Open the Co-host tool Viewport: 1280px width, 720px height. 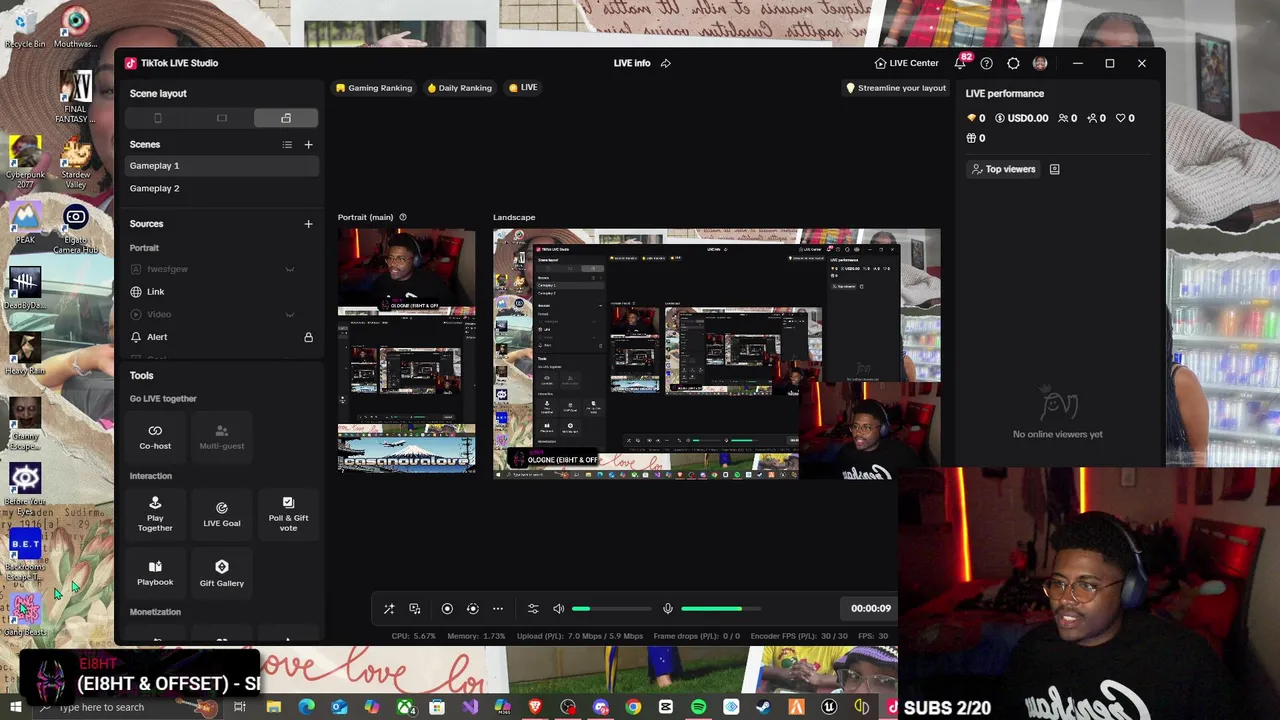(155, 437)
